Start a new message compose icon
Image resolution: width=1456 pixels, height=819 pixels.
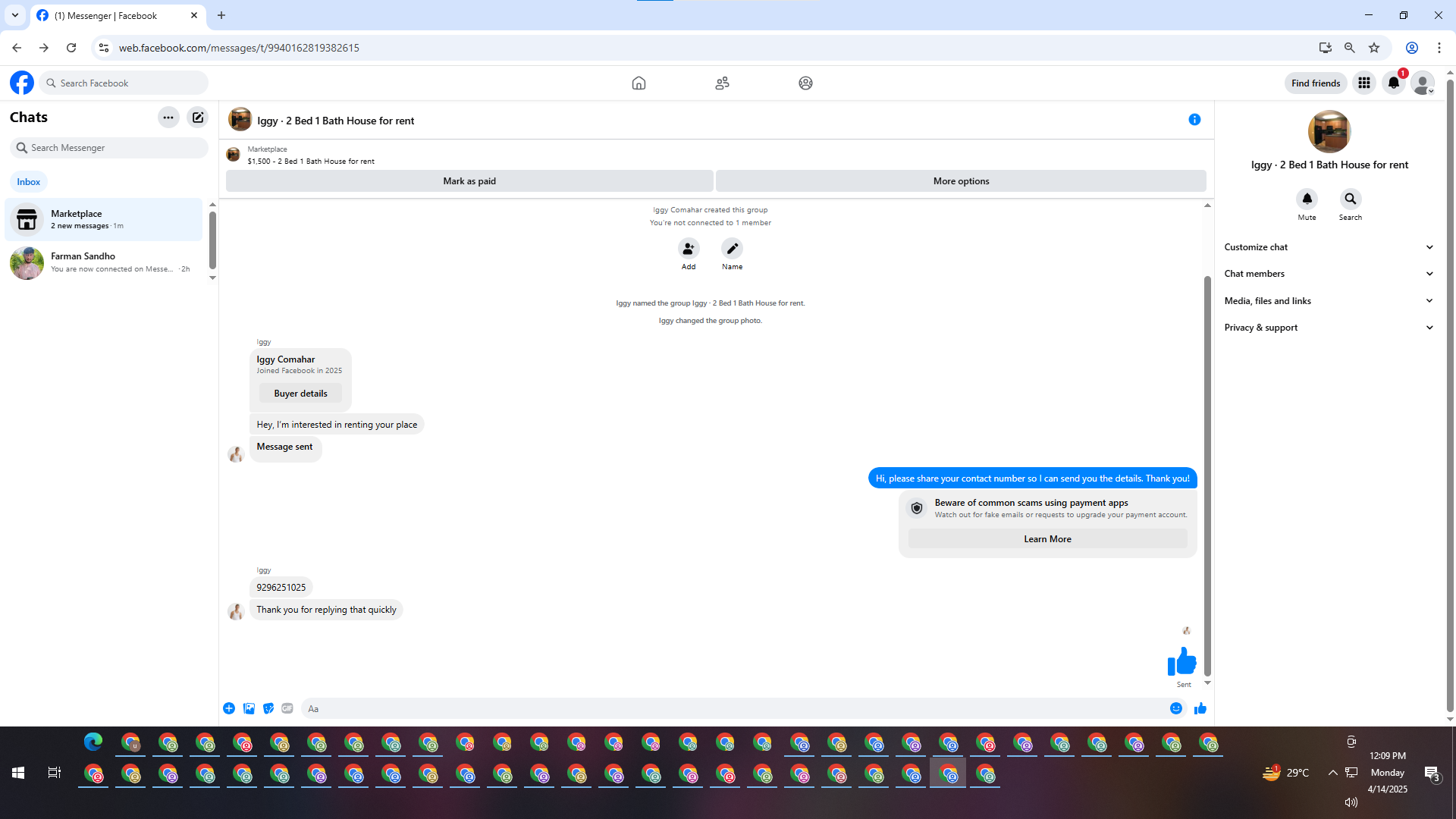(198, 118)
